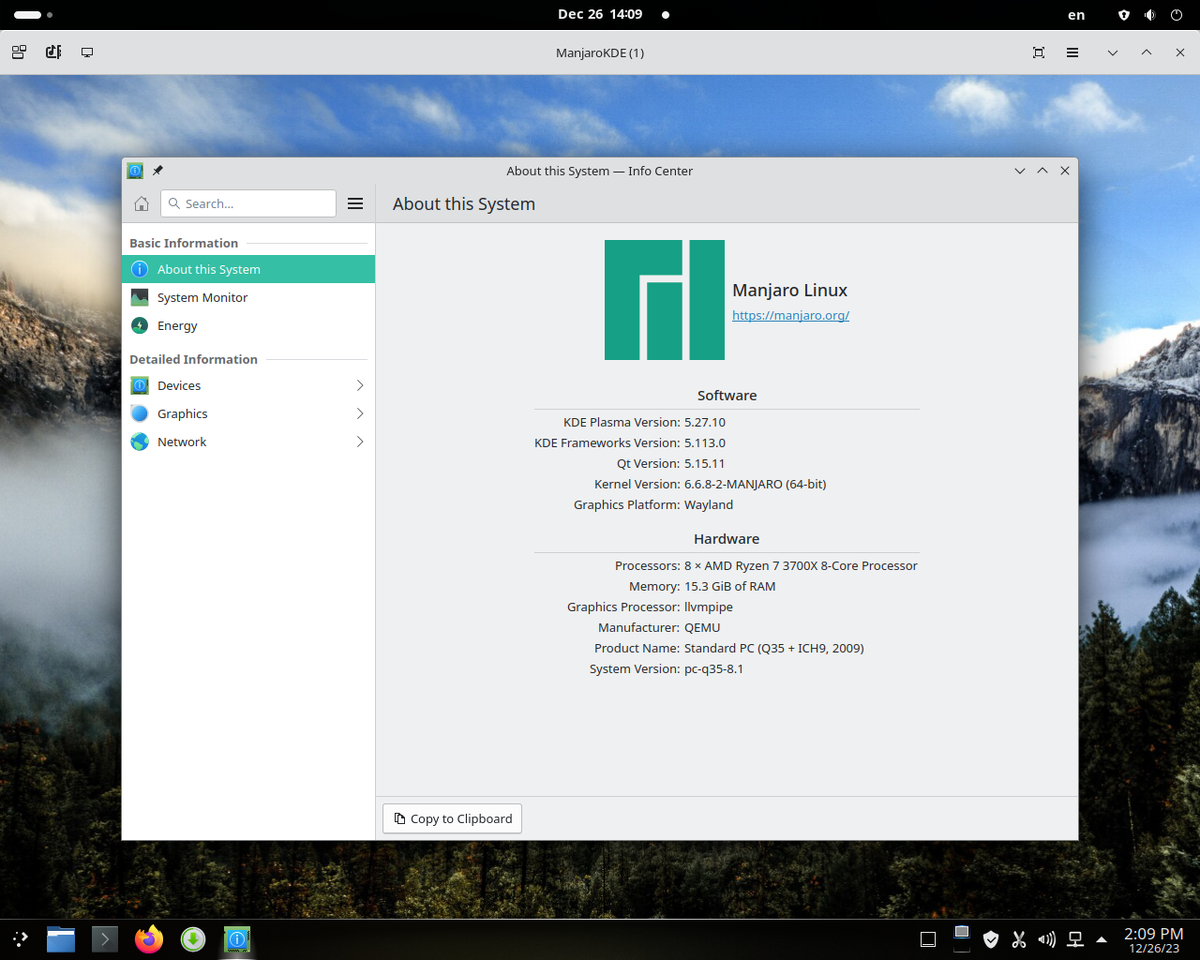
Task: Click the Info Center search field
Action: (248, 204)
